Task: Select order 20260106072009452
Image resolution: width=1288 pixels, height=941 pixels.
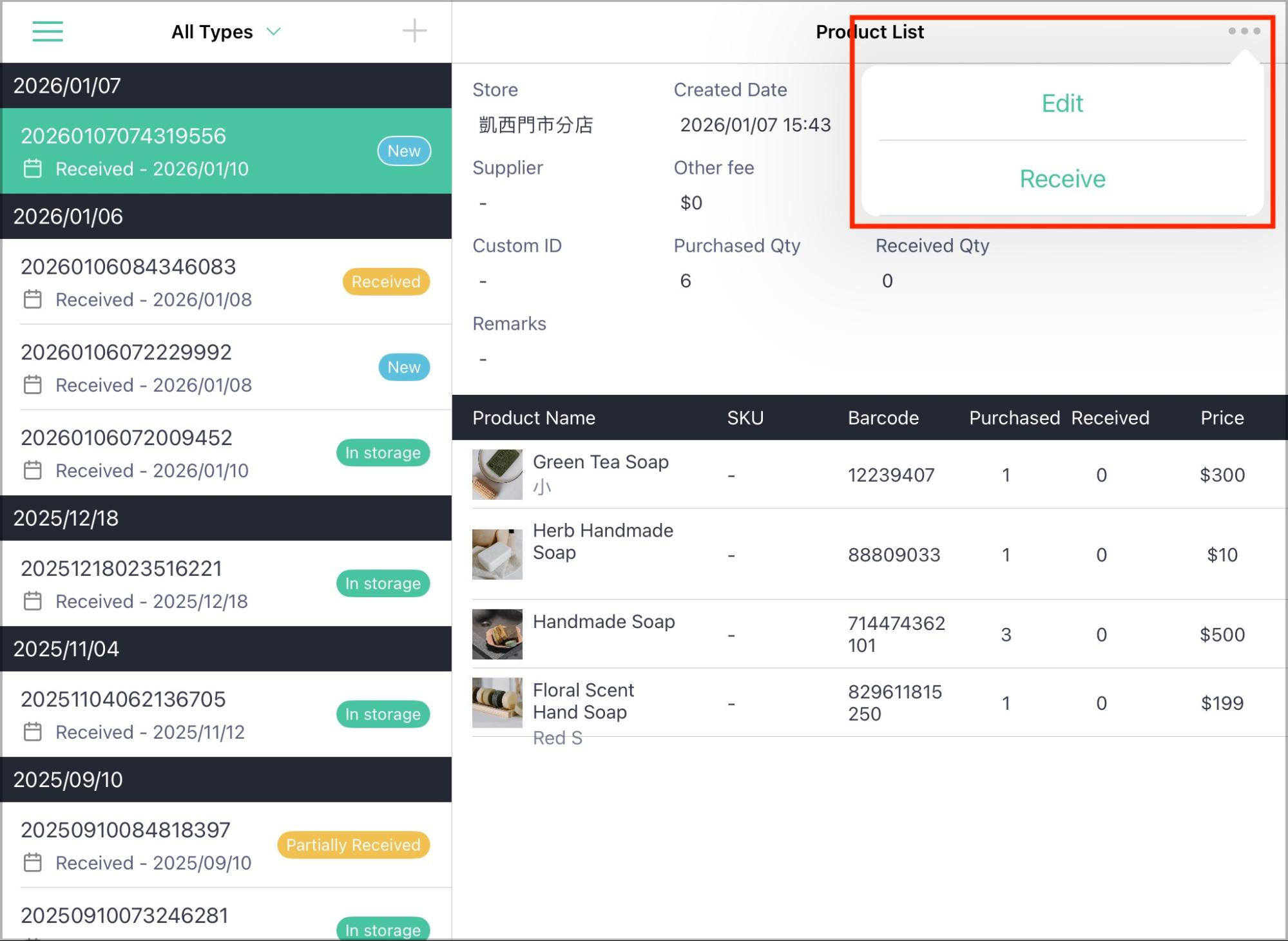Action: pos(226,453)
